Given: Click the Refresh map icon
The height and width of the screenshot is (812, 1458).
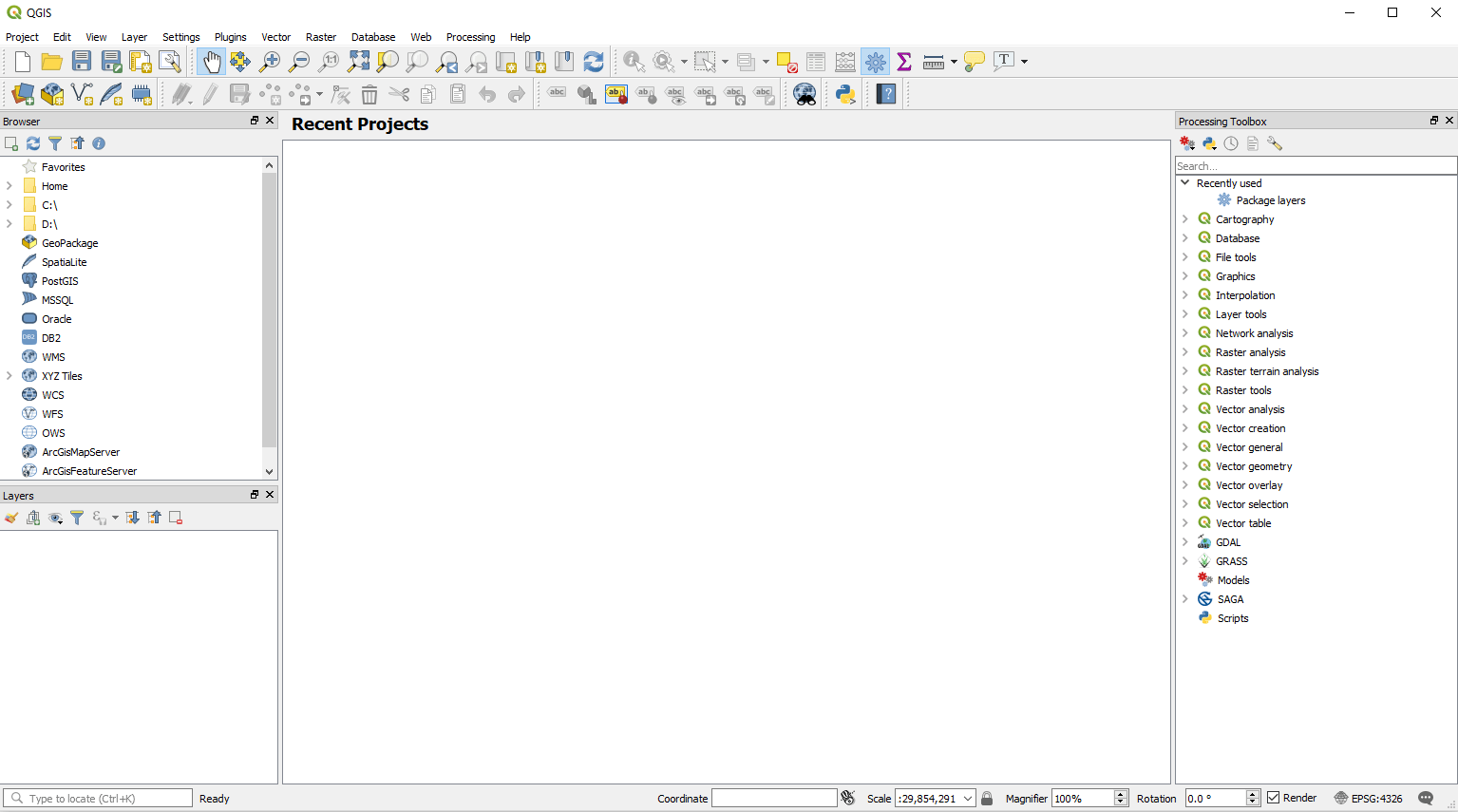Looking at the screenshot, I should tap(594, 62).
